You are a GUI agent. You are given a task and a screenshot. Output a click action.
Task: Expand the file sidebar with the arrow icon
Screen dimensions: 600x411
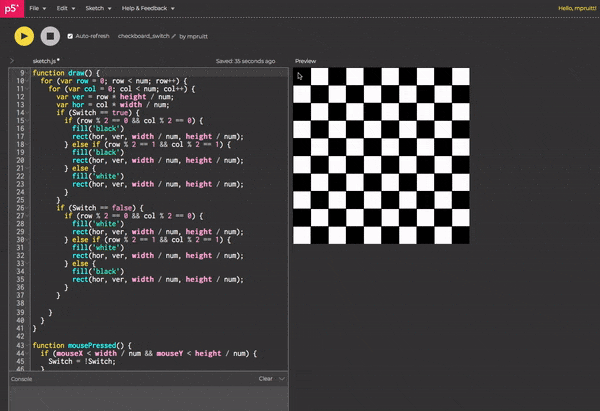coord(12,60)
